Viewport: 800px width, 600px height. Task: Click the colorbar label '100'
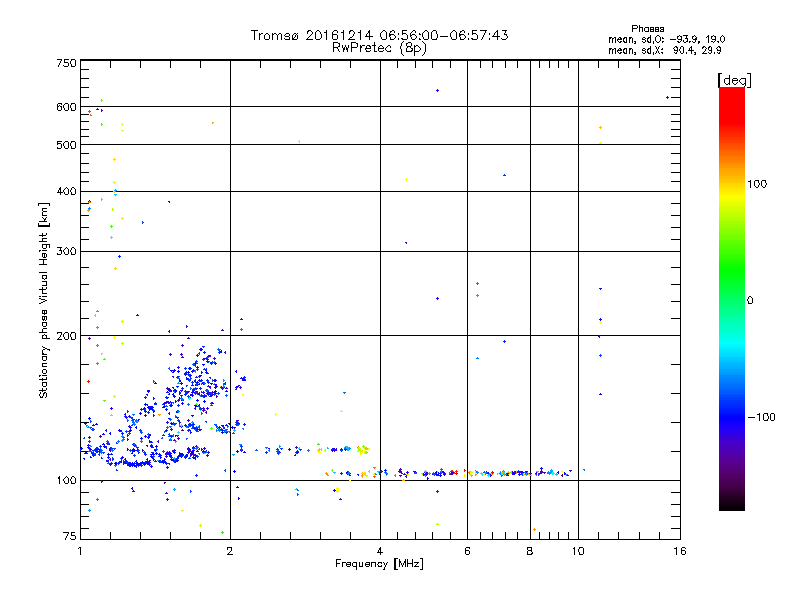pyautogui.click(x=757, y=184)
